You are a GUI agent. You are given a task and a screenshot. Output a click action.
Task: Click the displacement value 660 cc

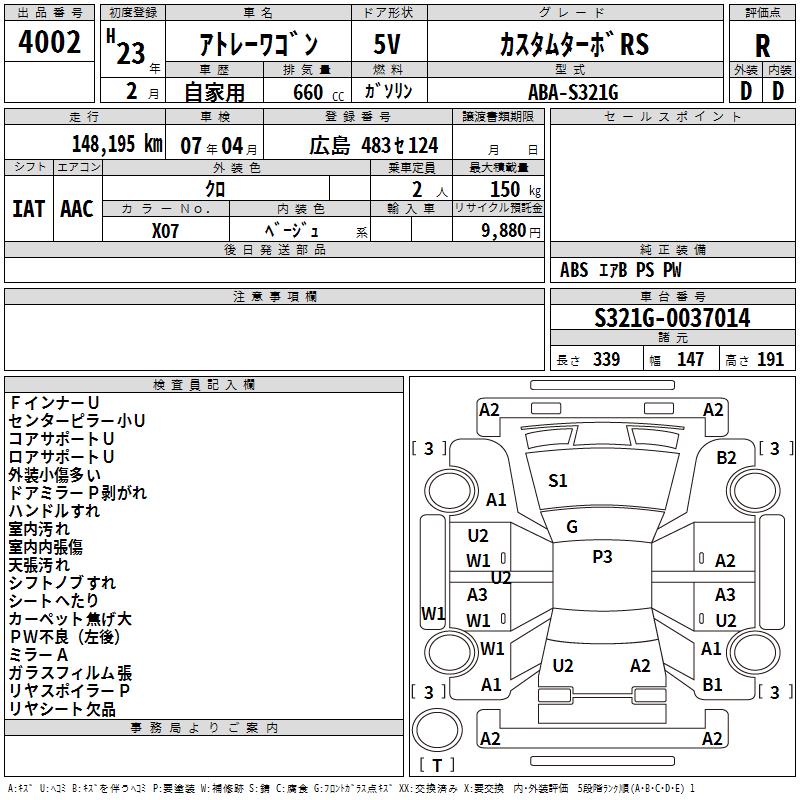pos(318,93)
